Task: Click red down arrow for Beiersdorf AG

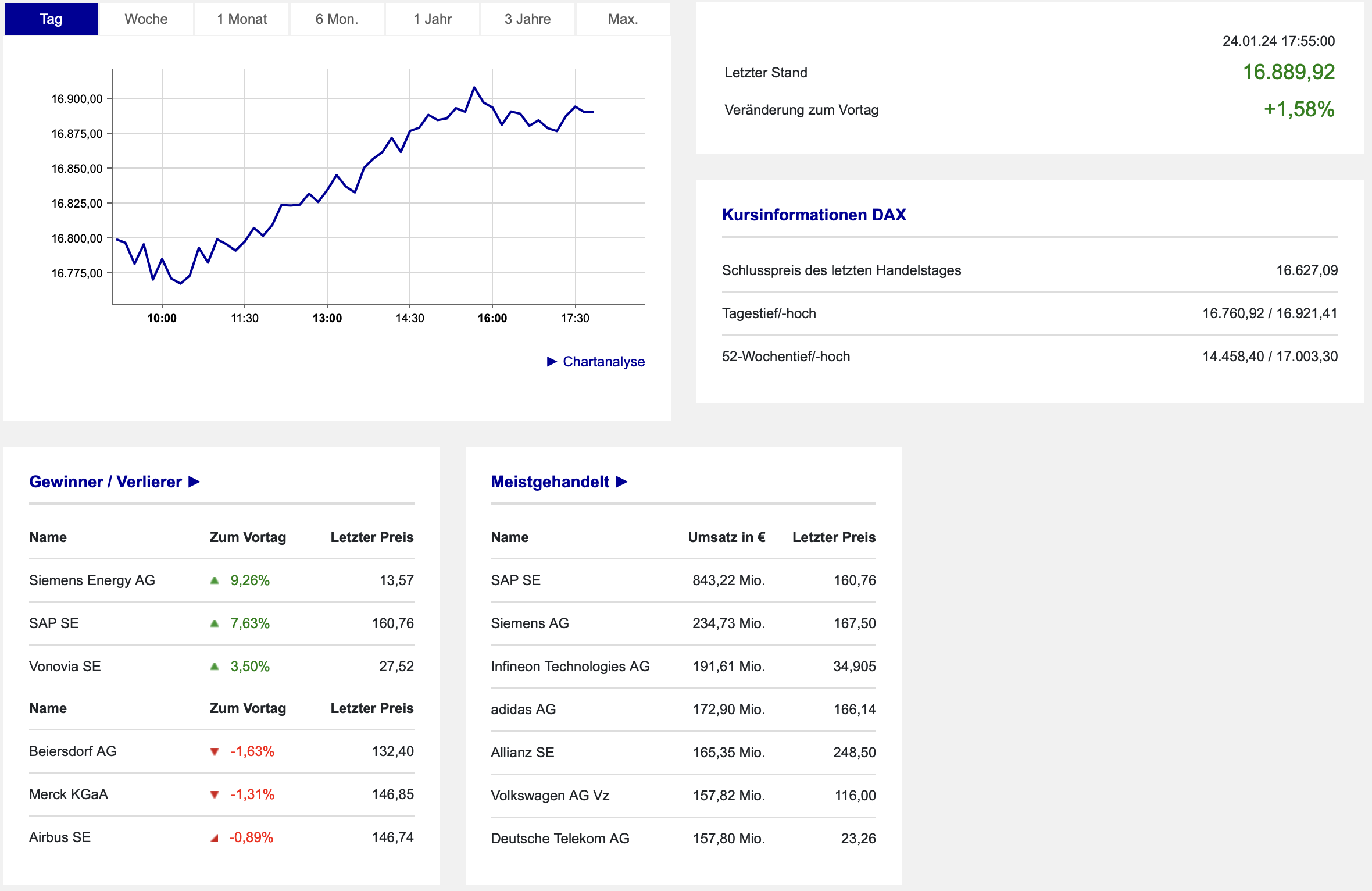Action: [215, 751]
